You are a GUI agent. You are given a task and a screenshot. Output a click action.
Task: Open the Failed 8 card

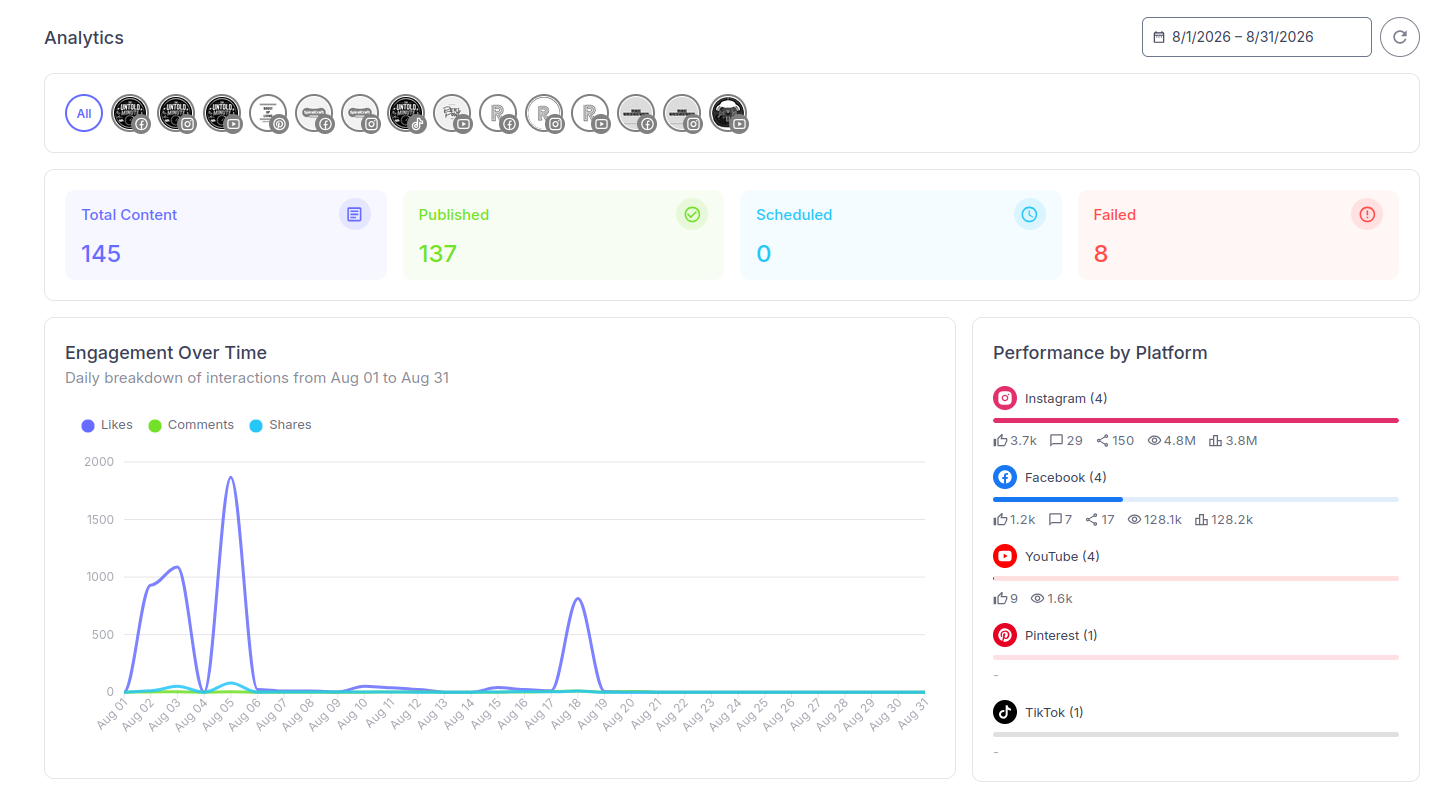(x=1238, y=235)
